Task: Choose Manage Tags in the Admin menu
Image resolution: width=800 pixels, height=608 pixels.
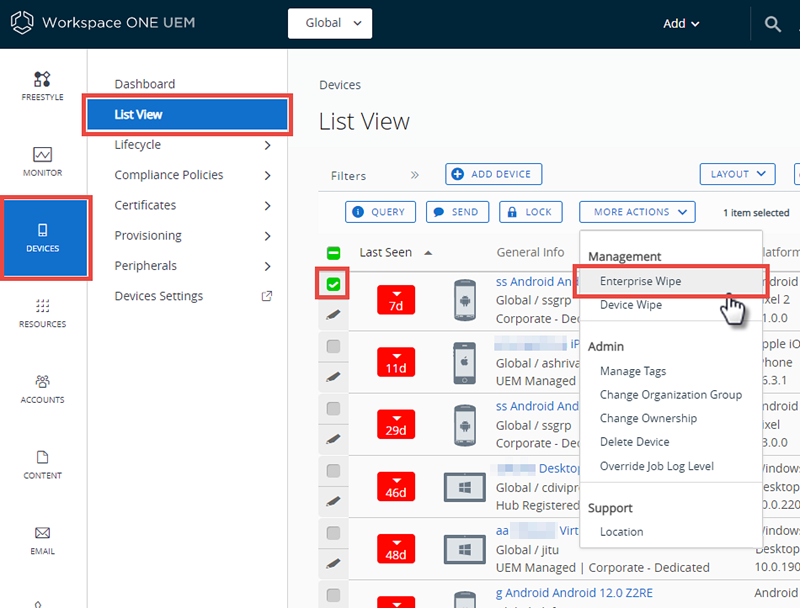Action: (633, 371)
